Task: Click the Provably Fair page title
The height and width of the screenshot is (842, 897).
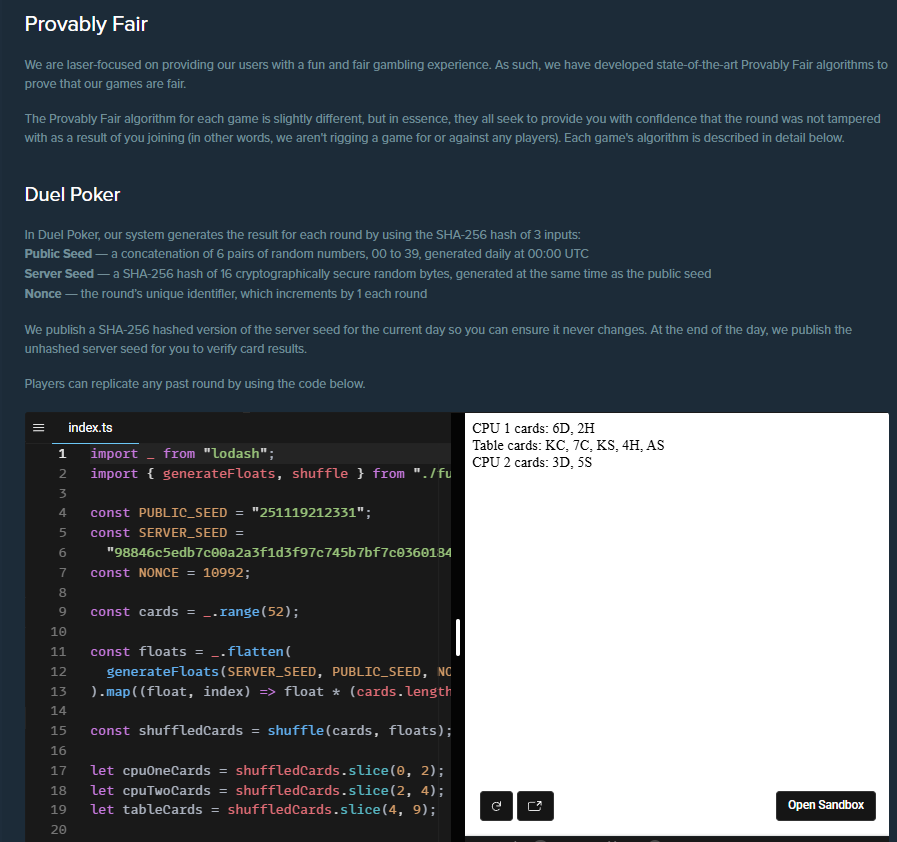Action: pyautogui.click(x=85, y=23)
